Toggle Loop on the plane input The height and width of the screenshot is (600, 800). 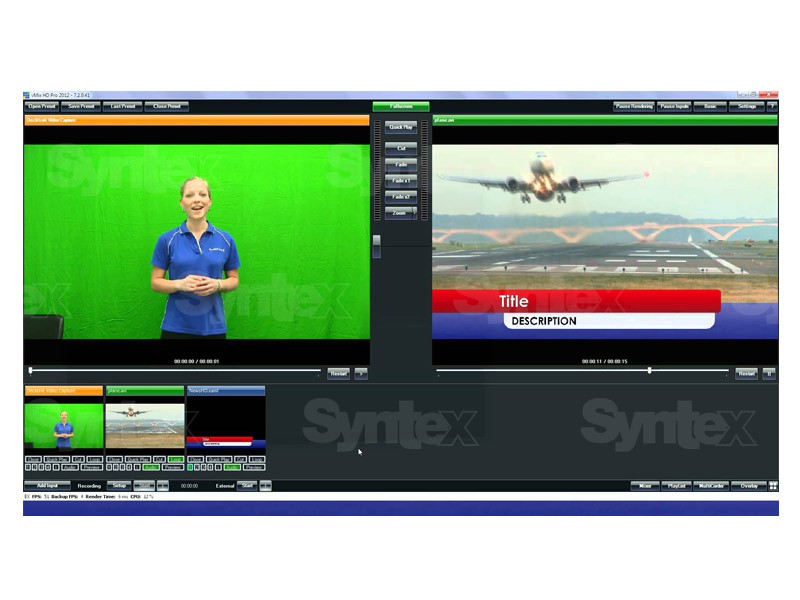tap(176, 459)
